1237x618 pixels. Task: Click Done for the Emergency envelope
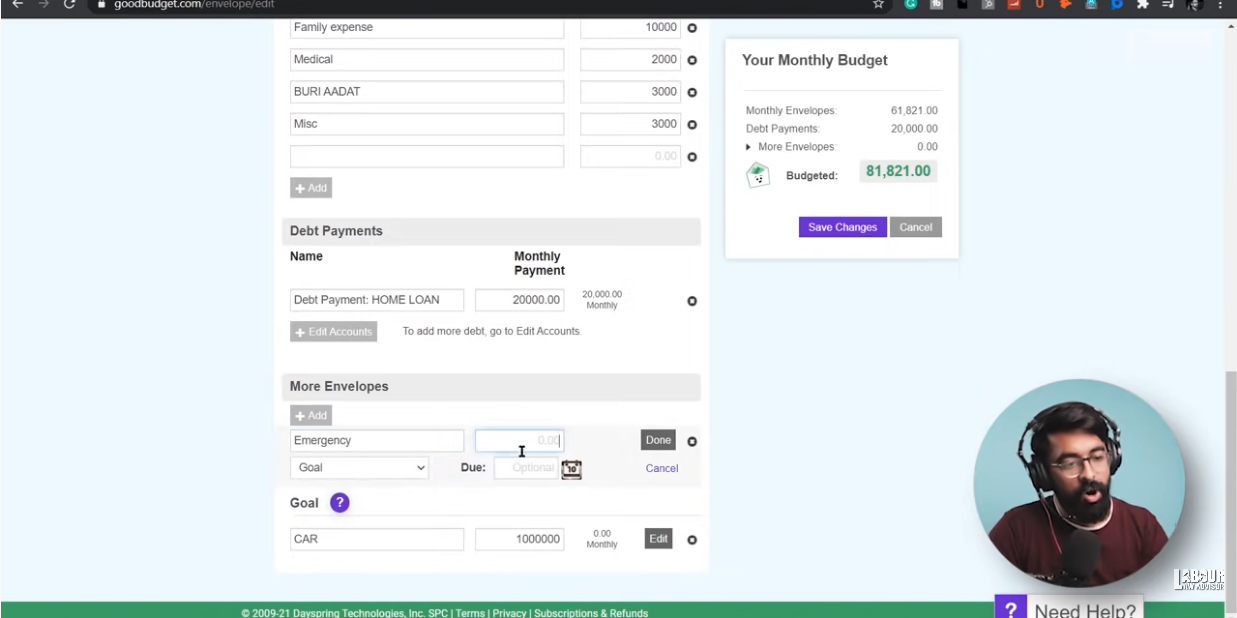pyautogui.click(x=657, y=440)
